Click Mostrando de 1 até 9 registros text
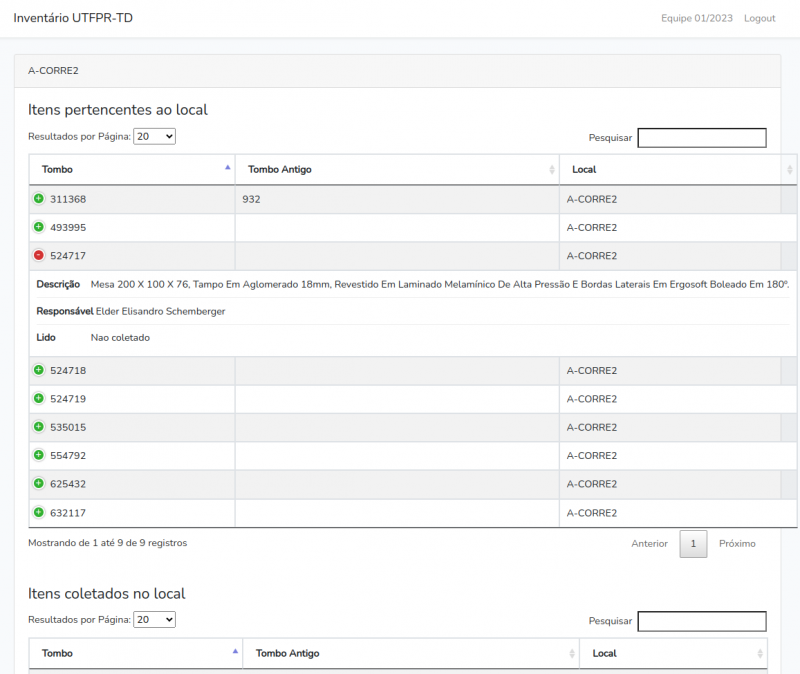This screenshot has height=674, width=800. click(x=108, y=543)
